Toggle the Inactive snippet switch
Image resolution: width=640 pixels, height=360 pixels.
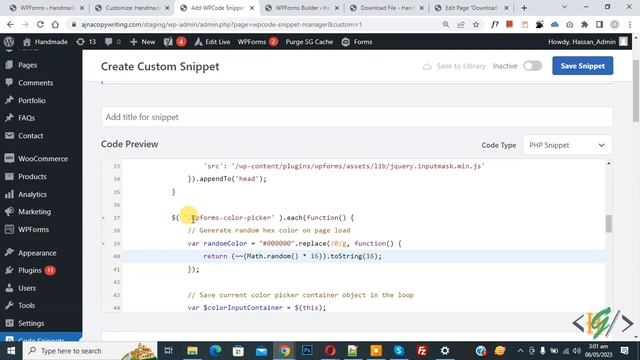532,66
